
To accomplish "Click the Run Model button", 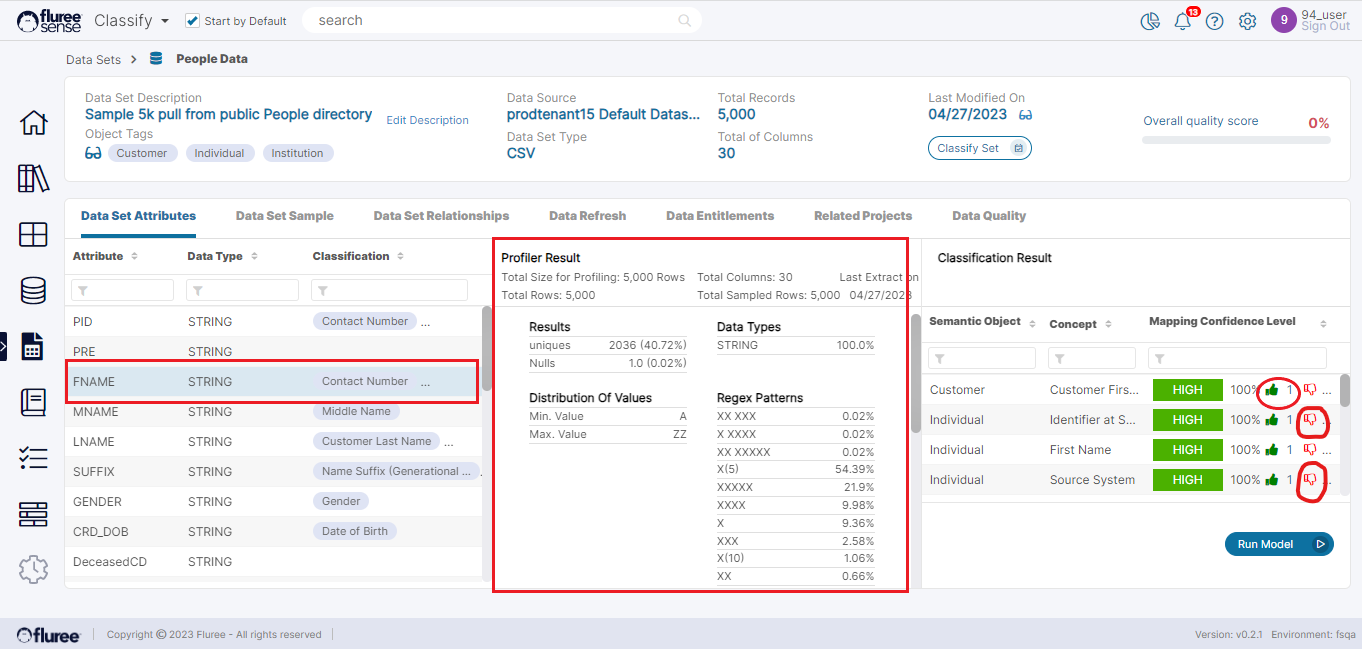I will (x=1278, y=544).
